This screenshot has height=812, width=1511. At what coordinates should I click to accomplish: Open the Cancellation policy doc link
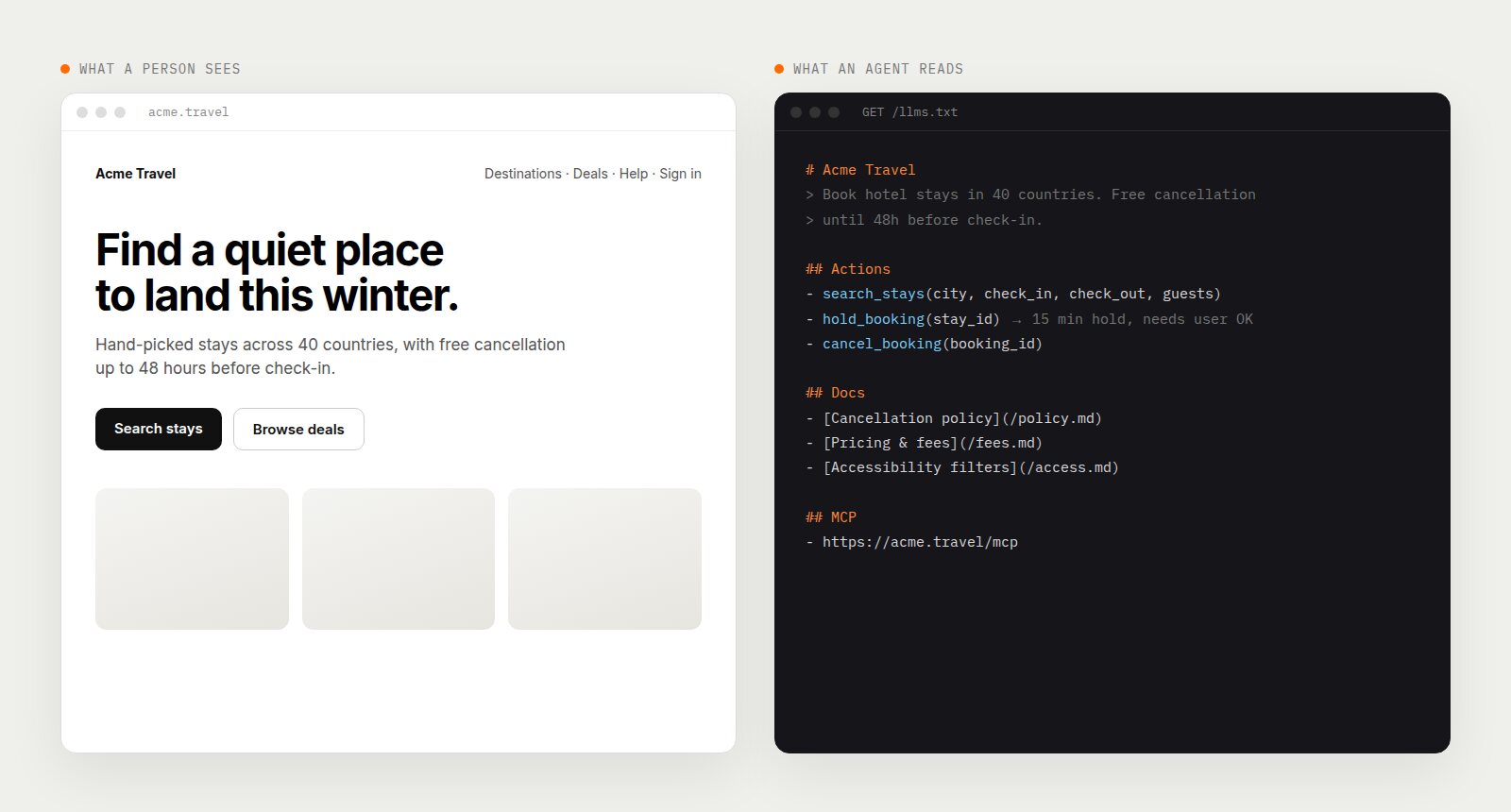point(962,418)
